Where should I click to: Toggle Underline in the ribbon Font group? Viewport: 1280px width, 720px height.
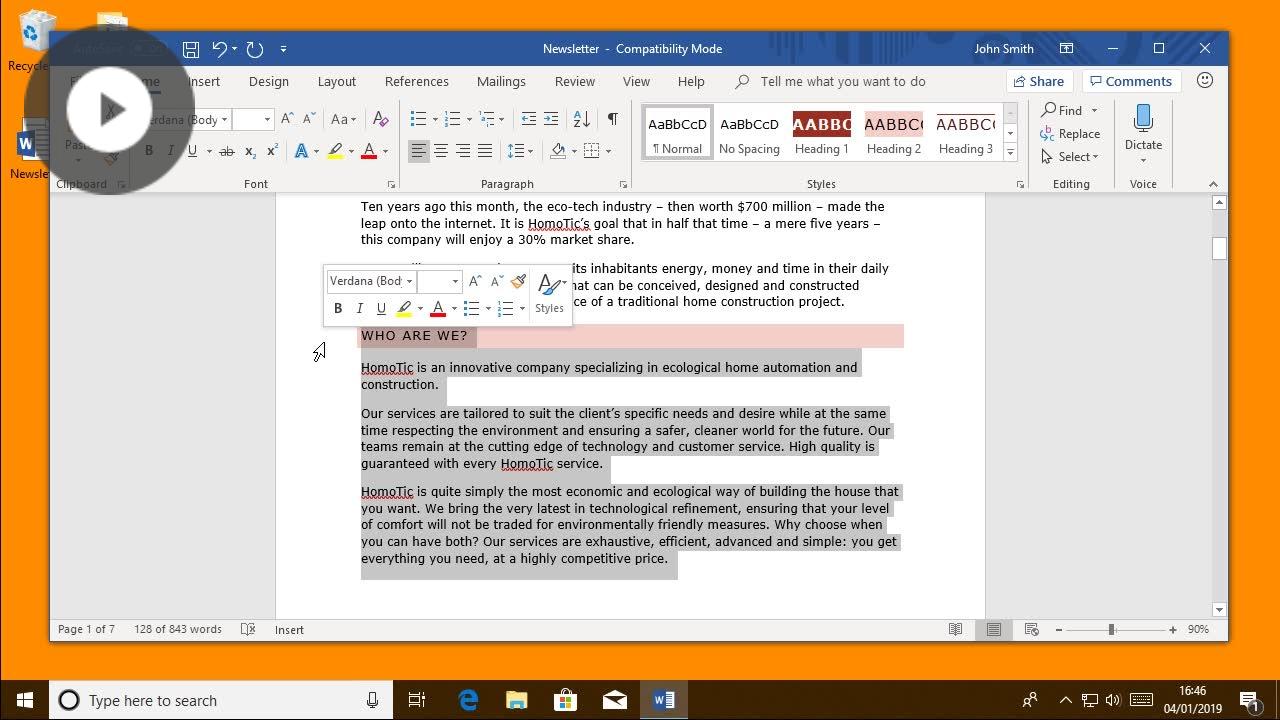point(192,151)
